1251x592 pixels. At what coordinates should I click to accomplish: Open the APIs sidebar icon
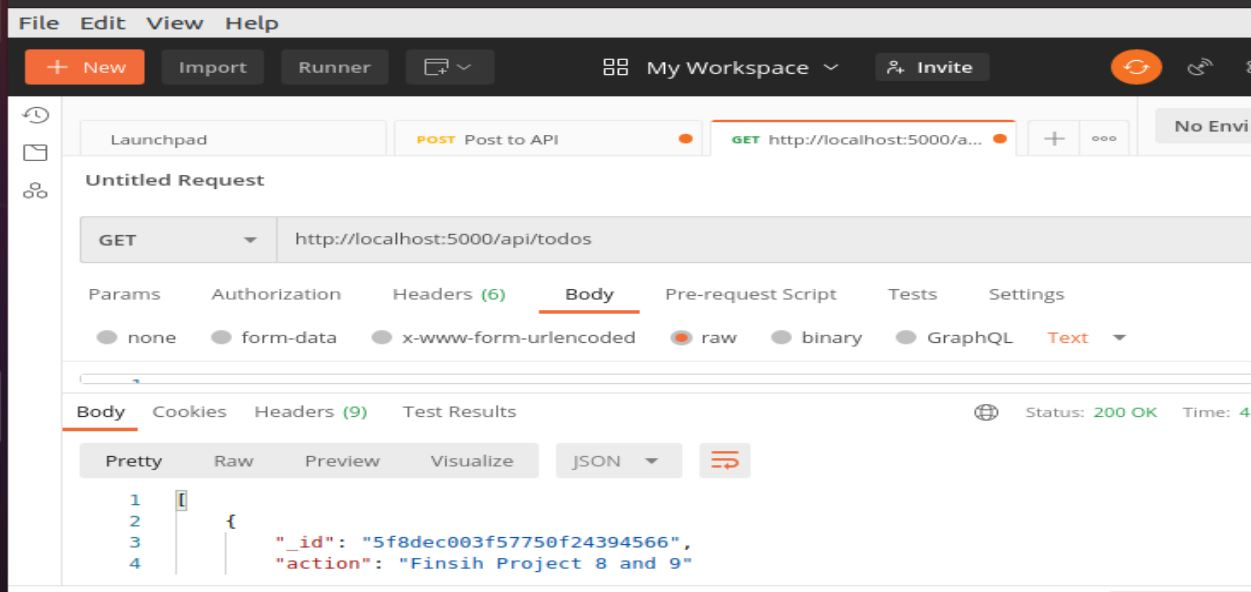[35, 191]
